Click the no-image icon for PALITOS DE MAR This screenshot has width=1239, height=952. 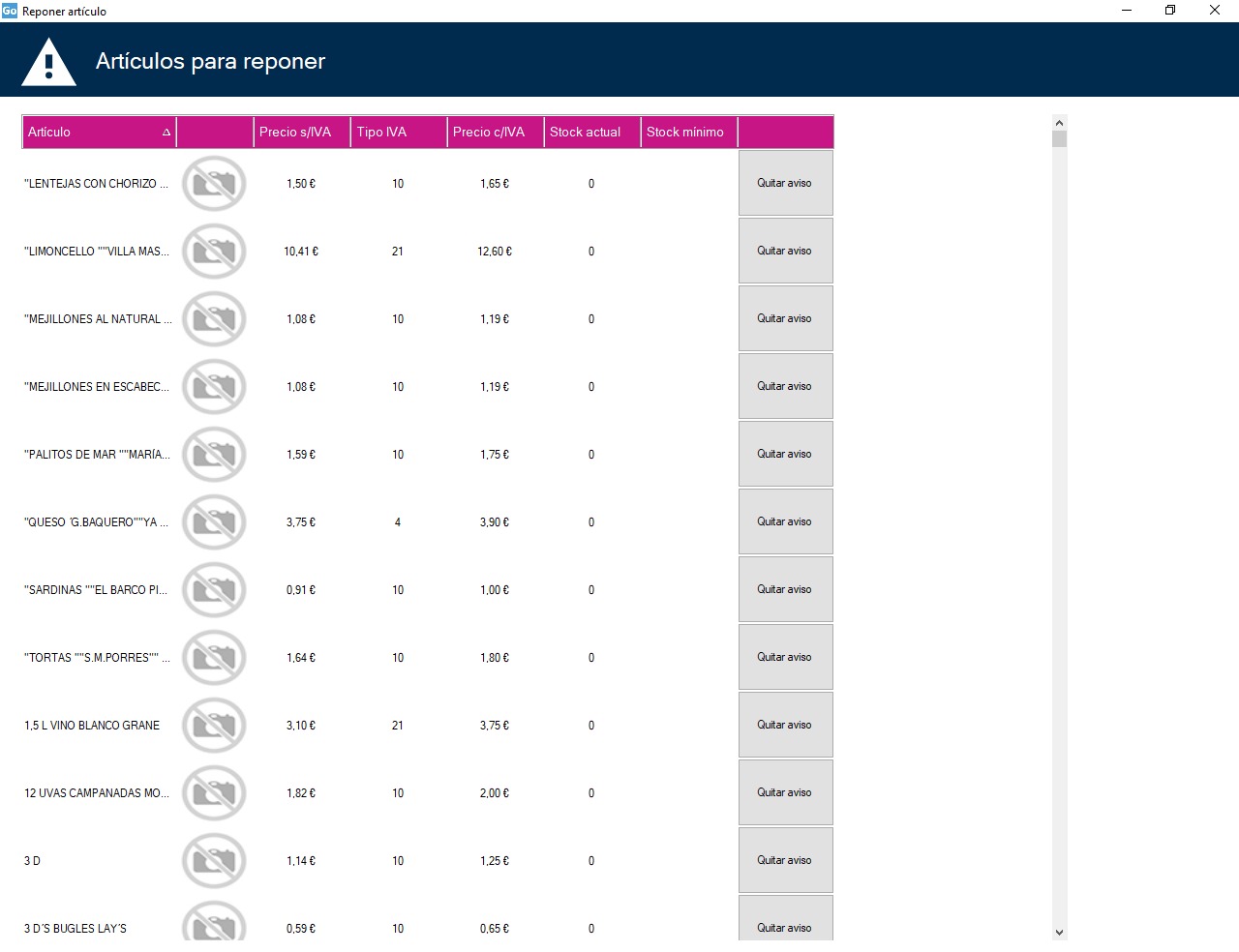point(214,455)
